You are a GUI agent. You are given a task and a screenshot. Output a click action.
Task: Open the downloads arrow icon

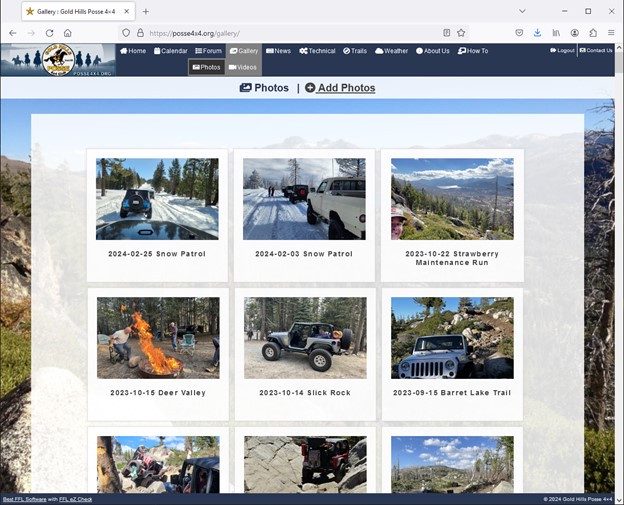click(537, 33)
